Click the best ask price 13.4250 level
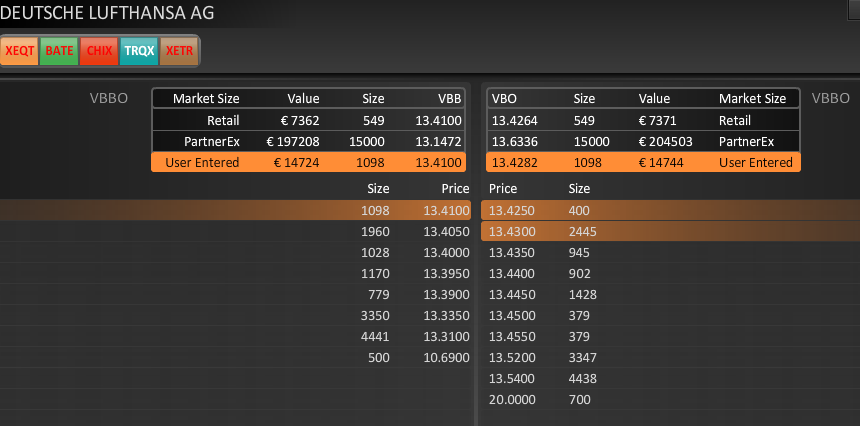The height and width of the screenshot is (426, 860). coord(511,210)
